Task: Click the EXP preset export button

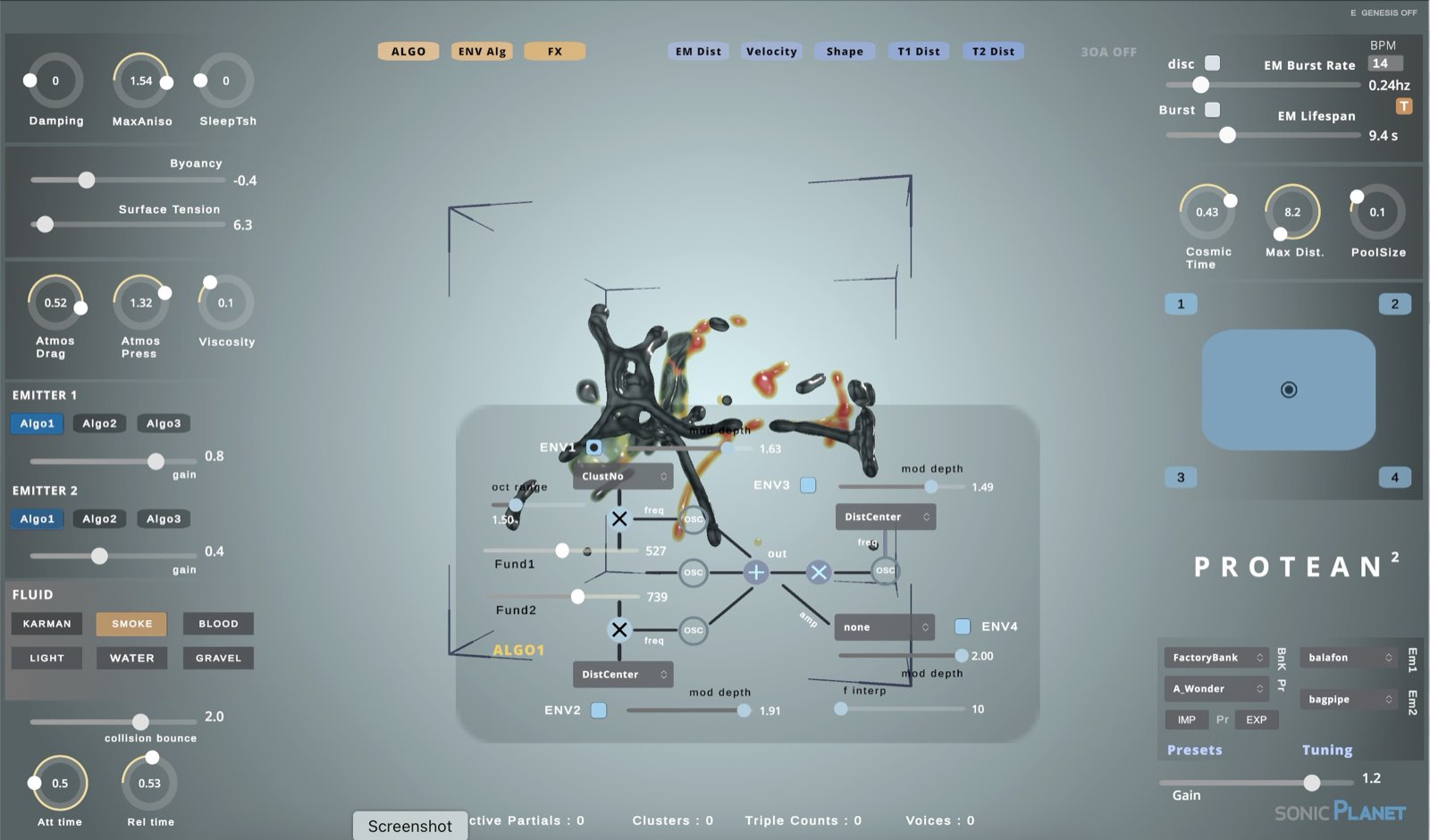Action: [x=1257, y=720]
